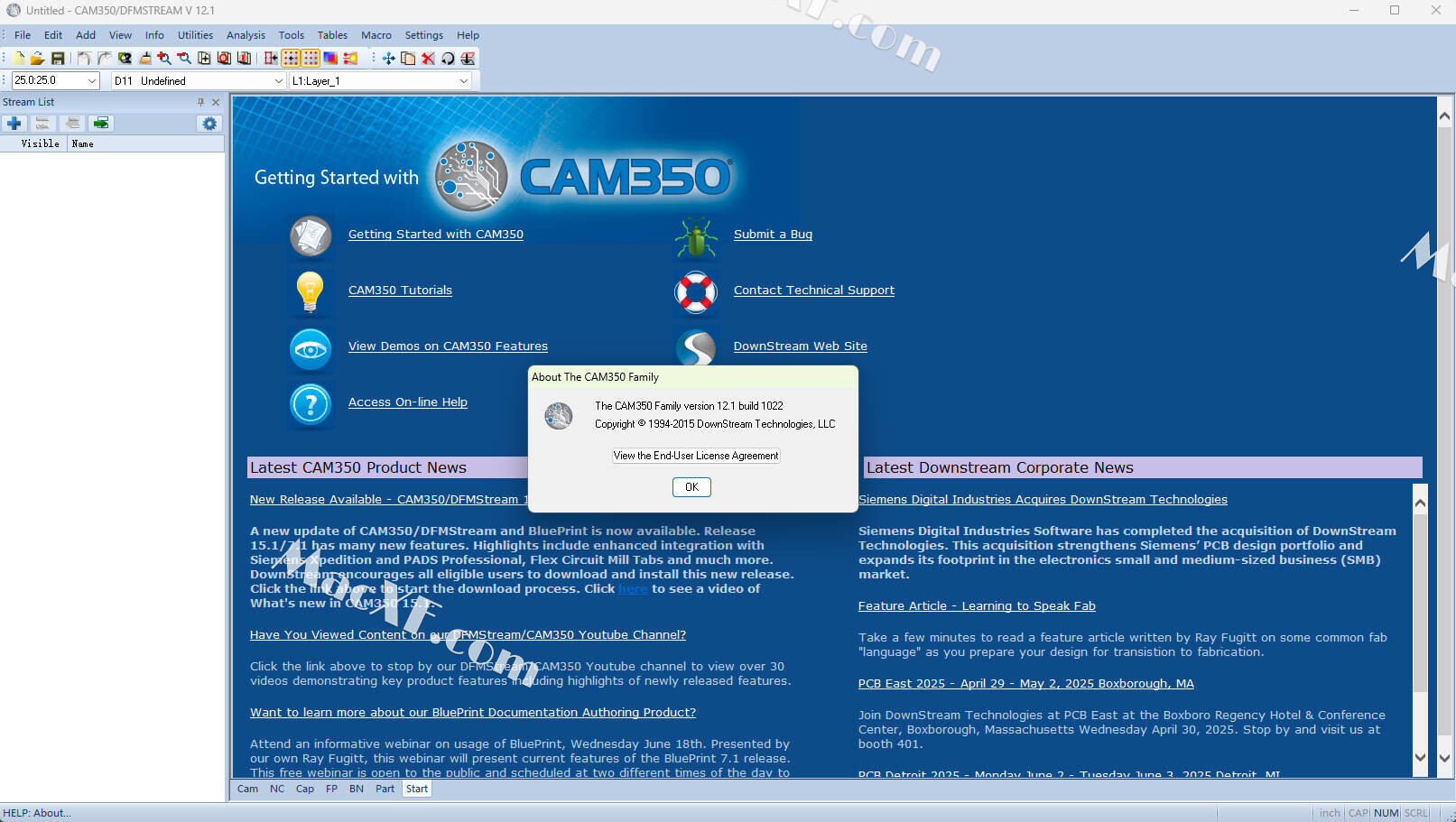The image size is (1456, 822).
Task: Click the Undo arrow in the toolbar
Action: (84, 58)
